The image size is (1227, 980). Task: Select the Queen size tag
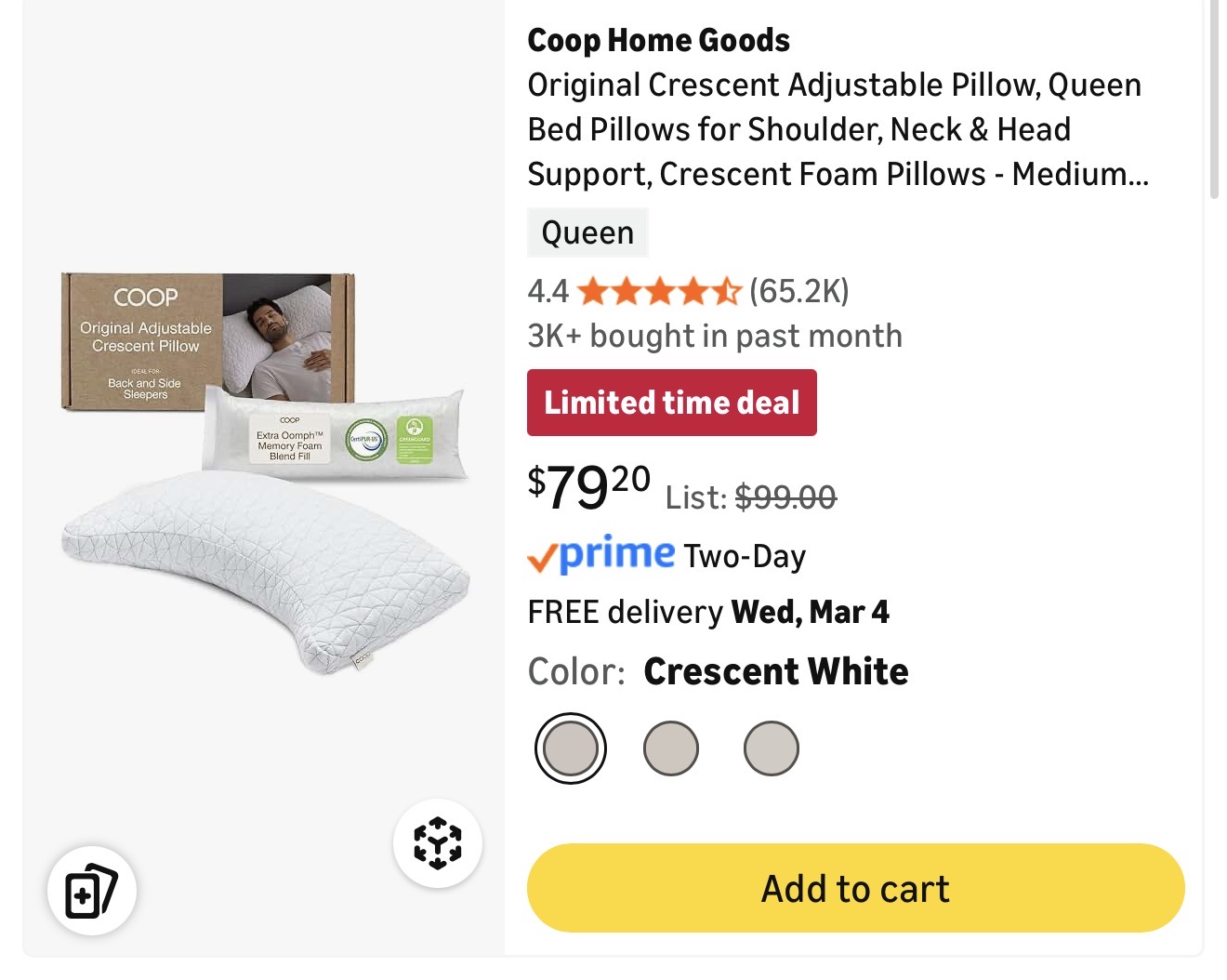coord(587,232)
